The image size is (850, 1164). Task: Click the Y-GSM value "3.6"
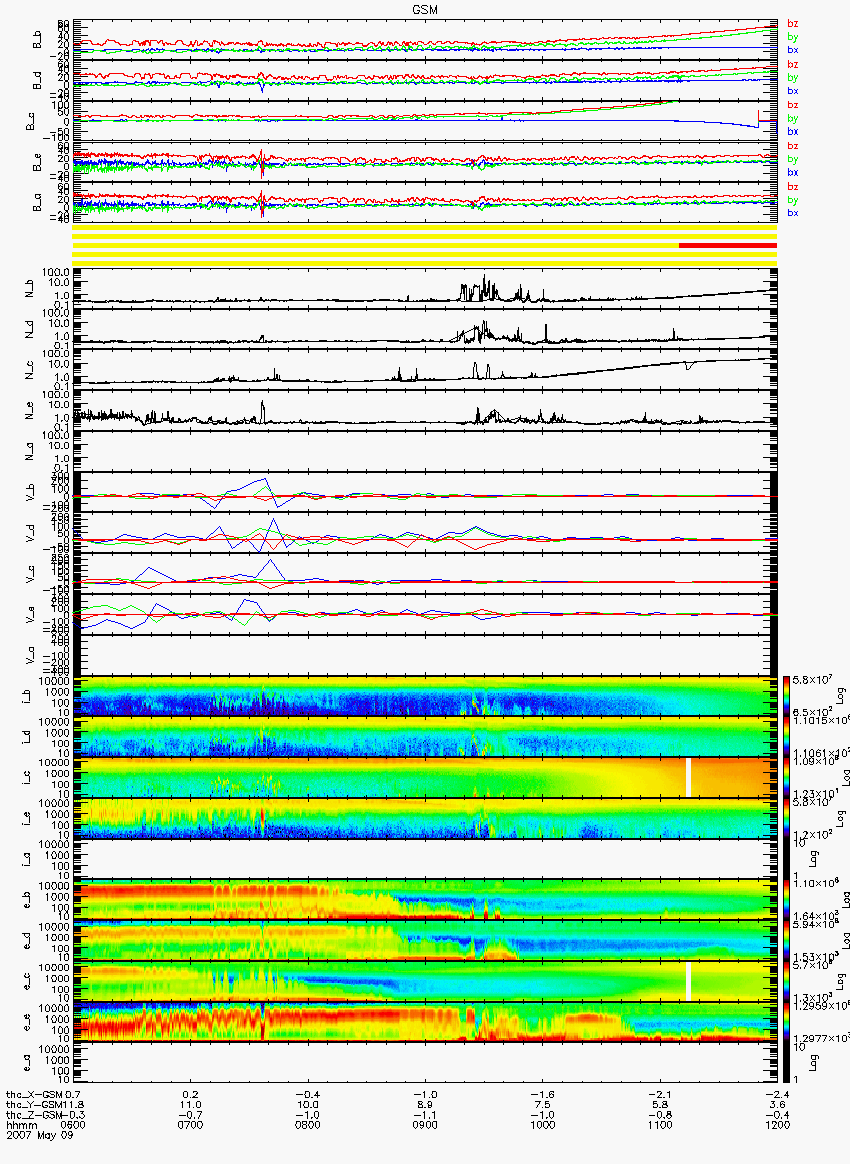(x=777, y=1105)
